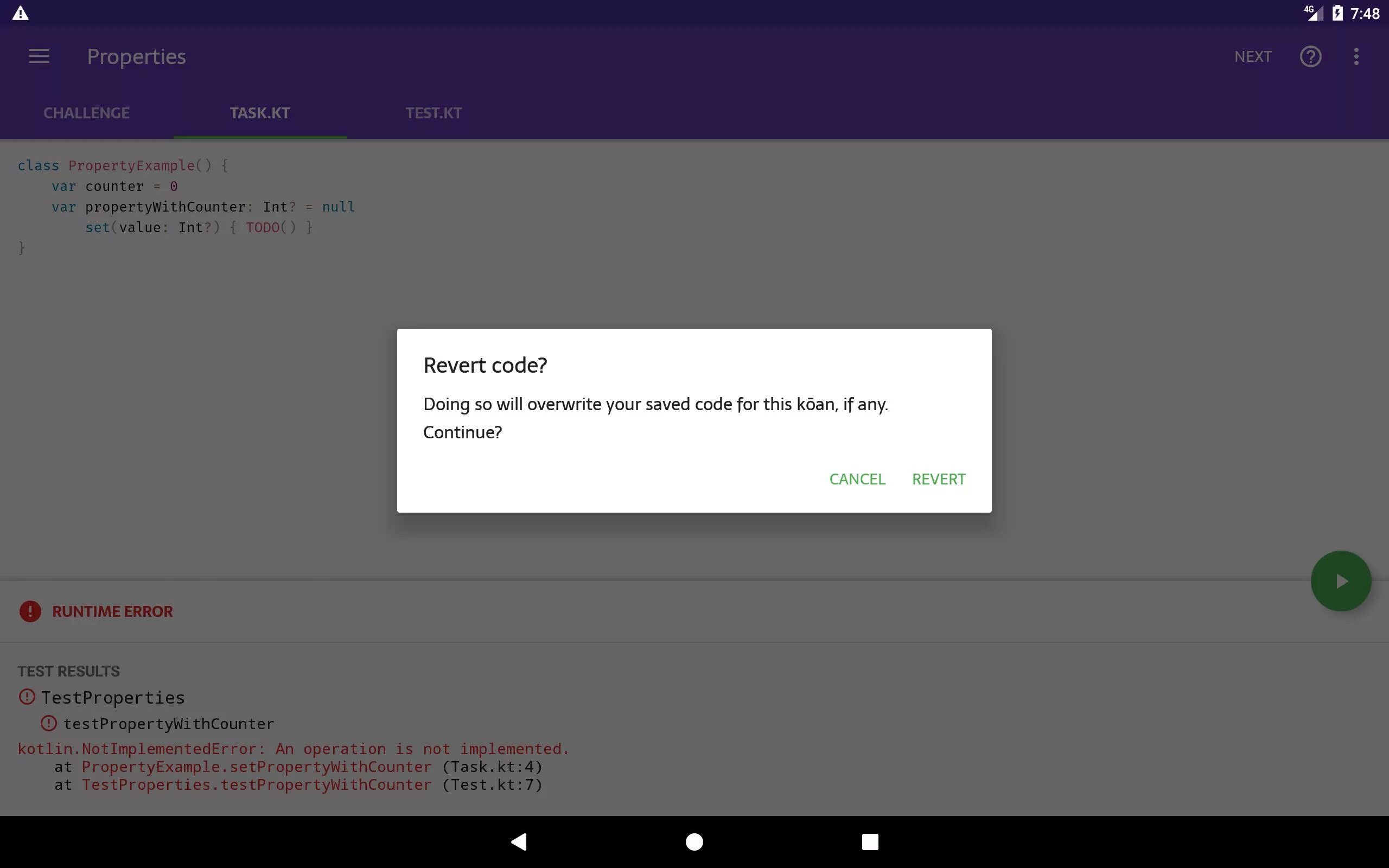The width and height of the screenshot is (1389, 868).
Task: Tap the warning triangle in status bar
Action: click(20, 13)
